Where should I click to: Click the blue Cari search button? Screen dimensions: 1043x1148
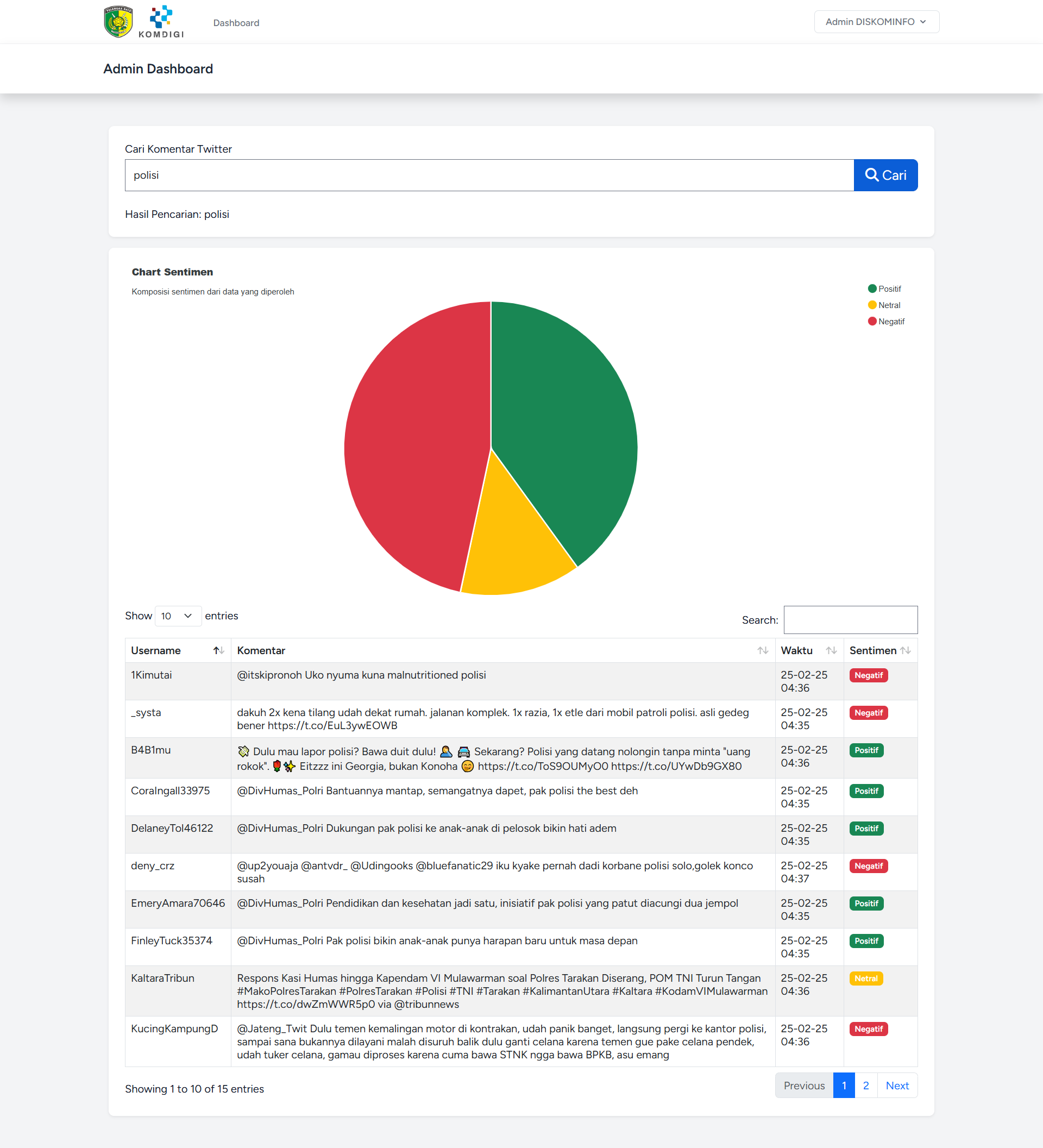click(x=885, y=175)
